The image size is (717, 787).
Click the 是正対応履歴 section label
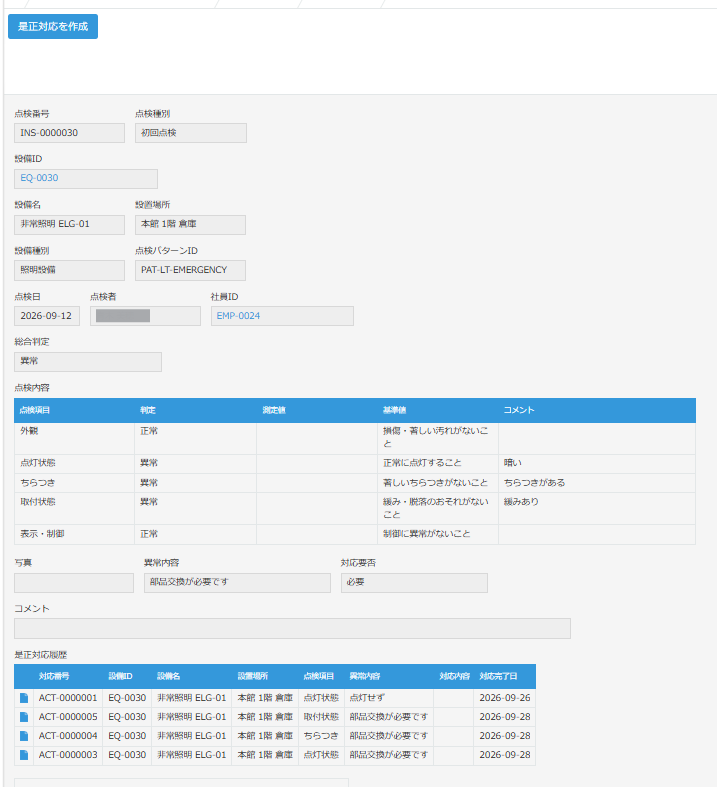41,654
